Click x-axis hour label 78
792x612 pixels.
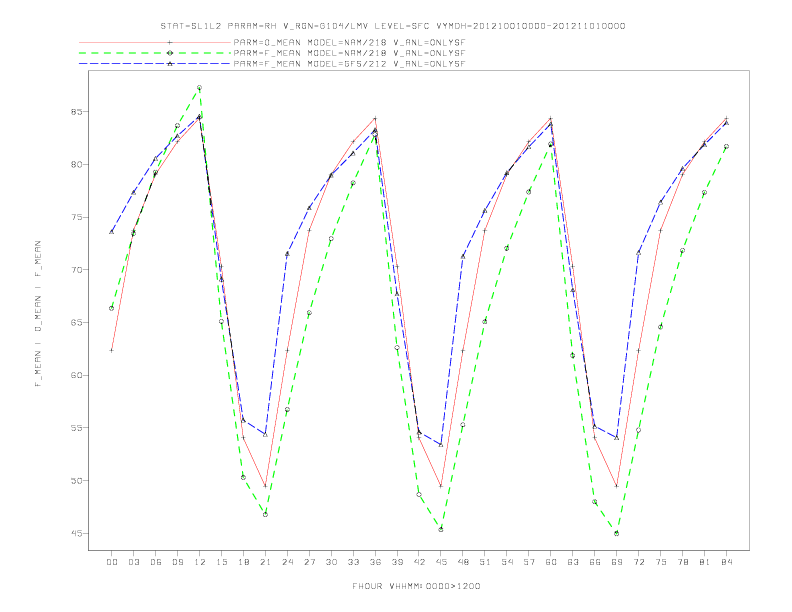click(683, 562)
